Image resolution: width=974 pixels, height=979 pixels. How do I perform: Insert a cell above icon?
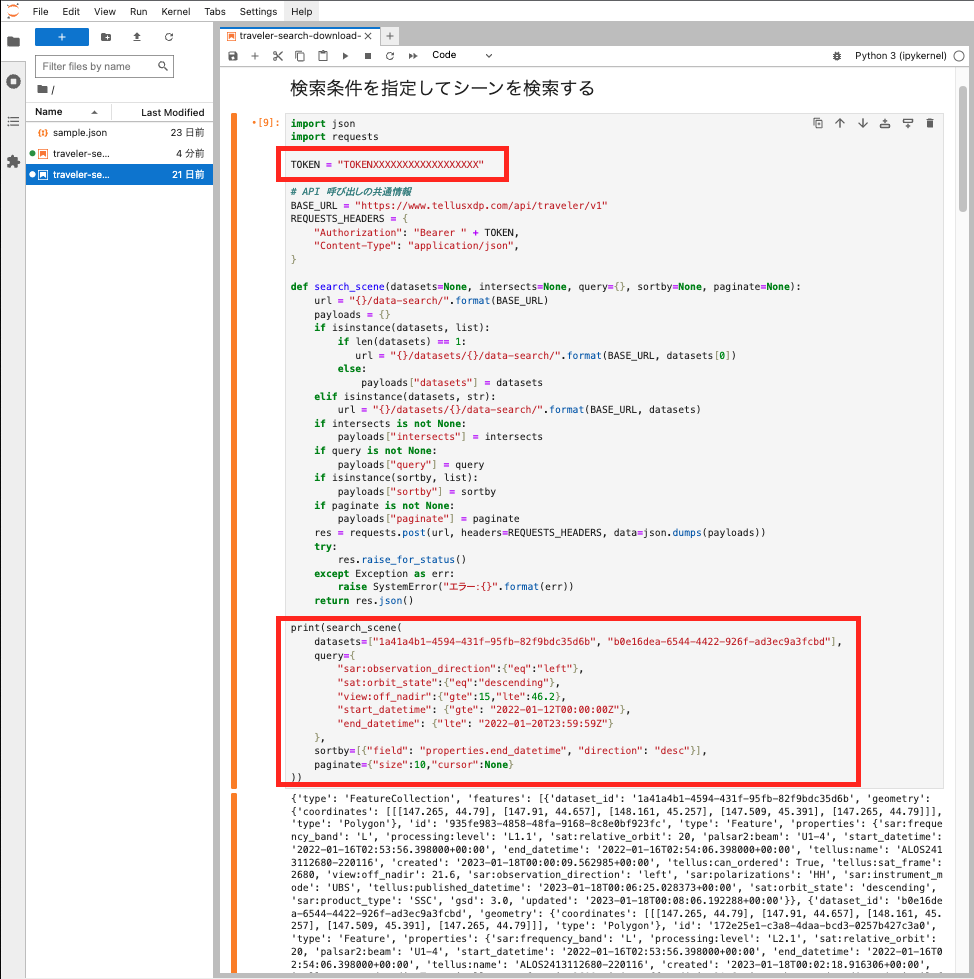[885, 123]
